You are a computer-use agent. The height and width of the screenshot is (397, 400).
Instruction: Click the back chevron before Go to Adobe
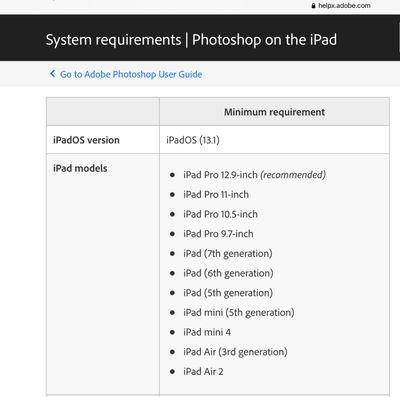point(52,74)
